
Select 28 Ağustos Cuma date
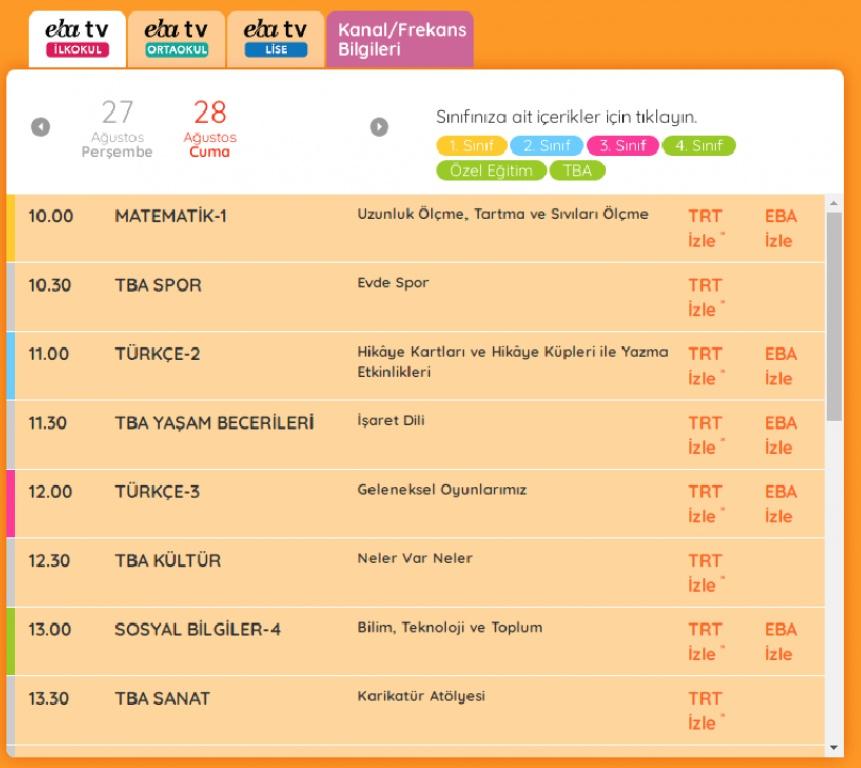tap(209, 128)
